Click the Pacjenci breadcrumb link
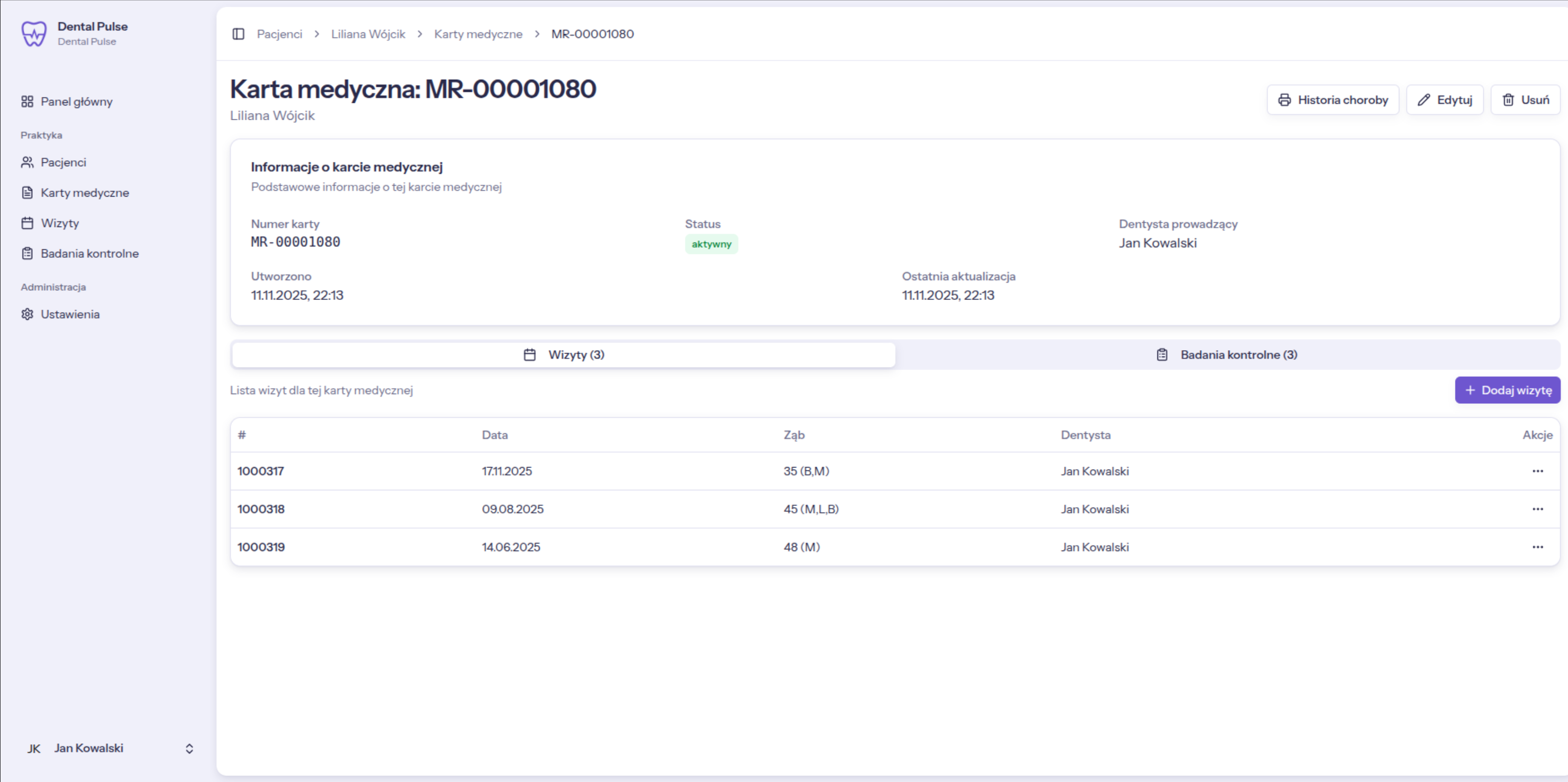Screen dimensions: 1568x782 click(279, 34)
